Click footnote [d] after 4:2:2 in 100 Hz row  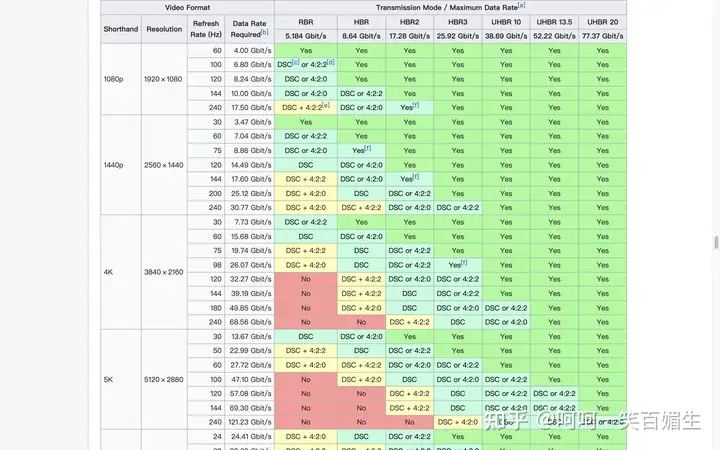tap(331, 62)
